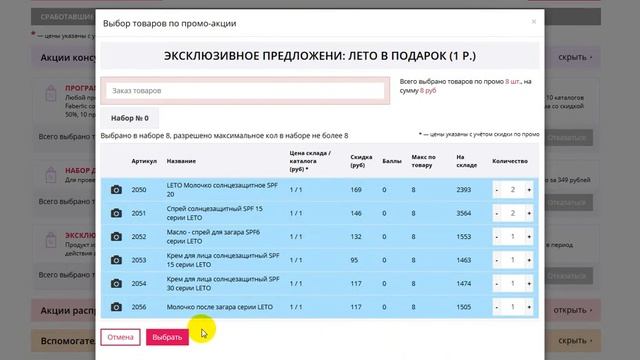Screen dimensions: 640x360
Task: Click stock value 1463
Action: 464,260
